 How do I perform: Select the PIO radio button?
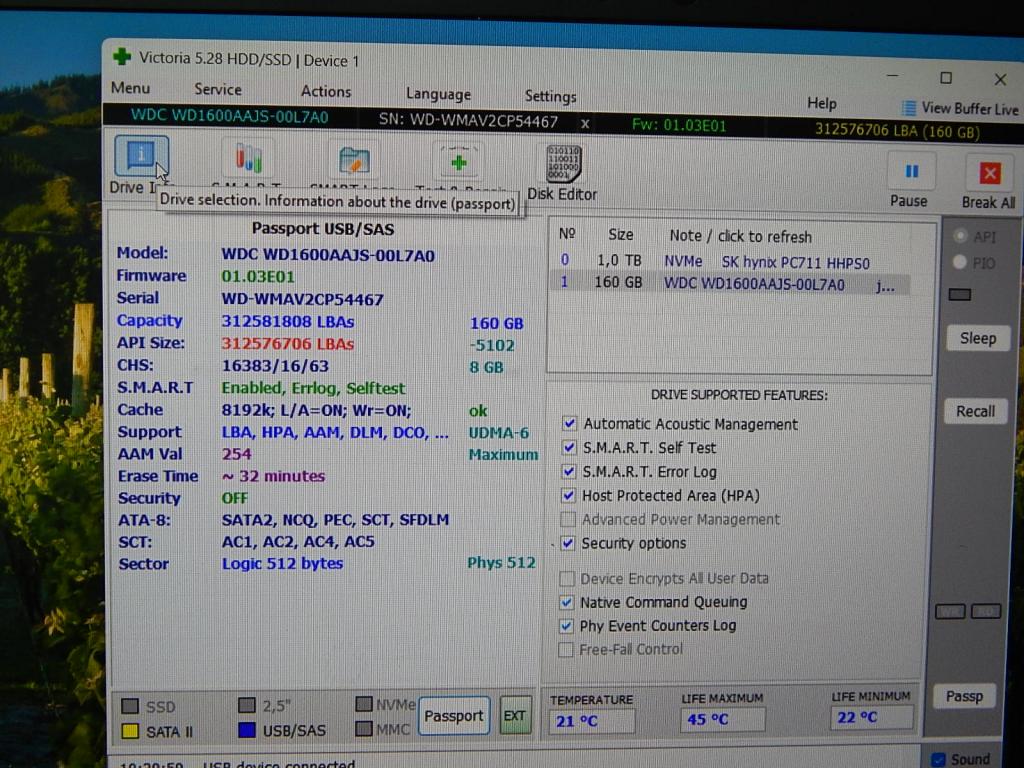click(x=959, y=262)
